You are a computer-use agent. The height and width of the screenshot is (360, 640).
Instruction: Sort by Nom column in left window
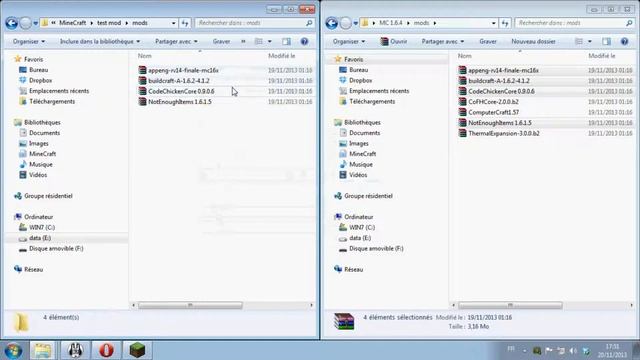tap(144, 56)
